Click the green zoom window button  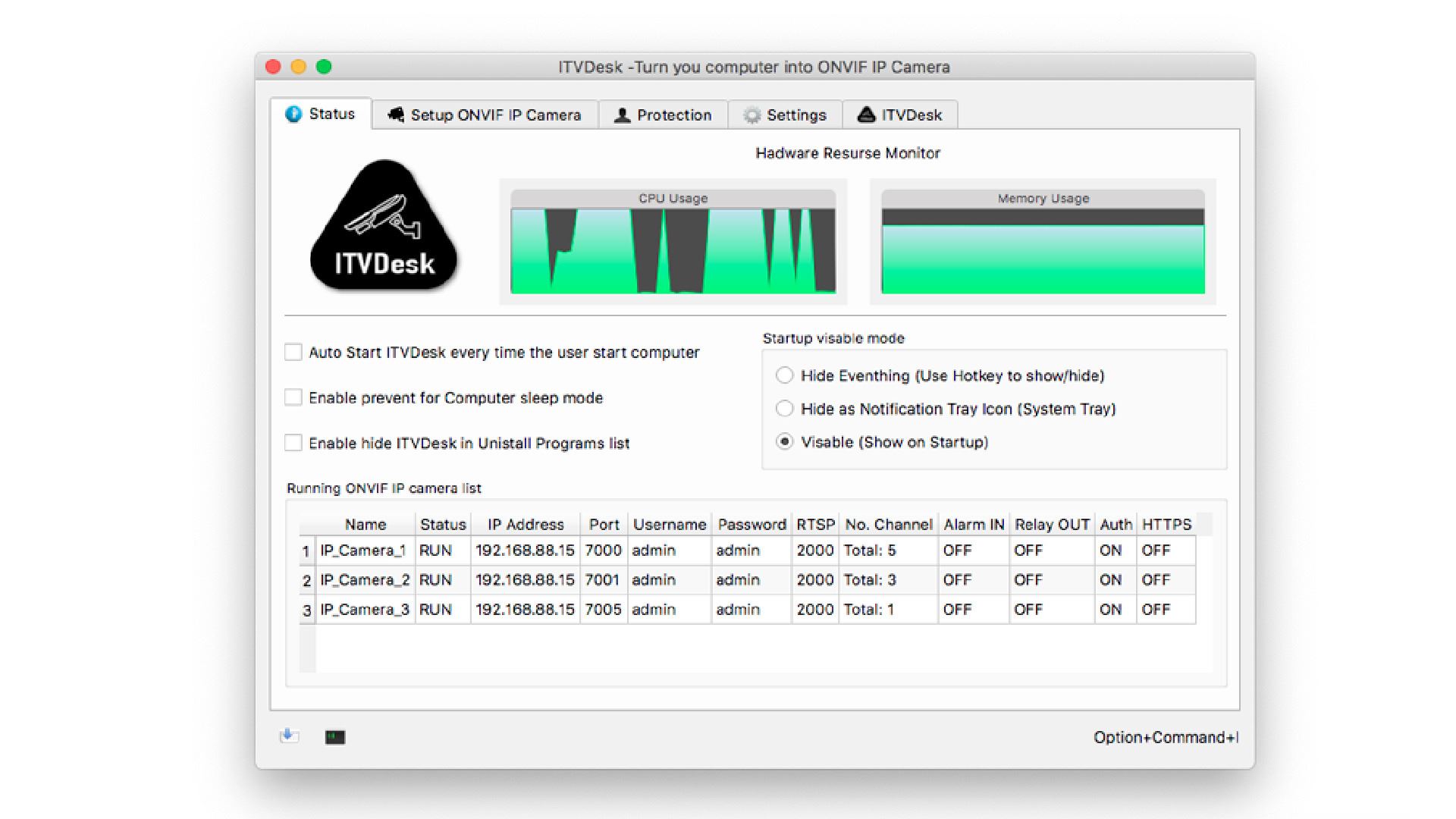pos(324,67)
